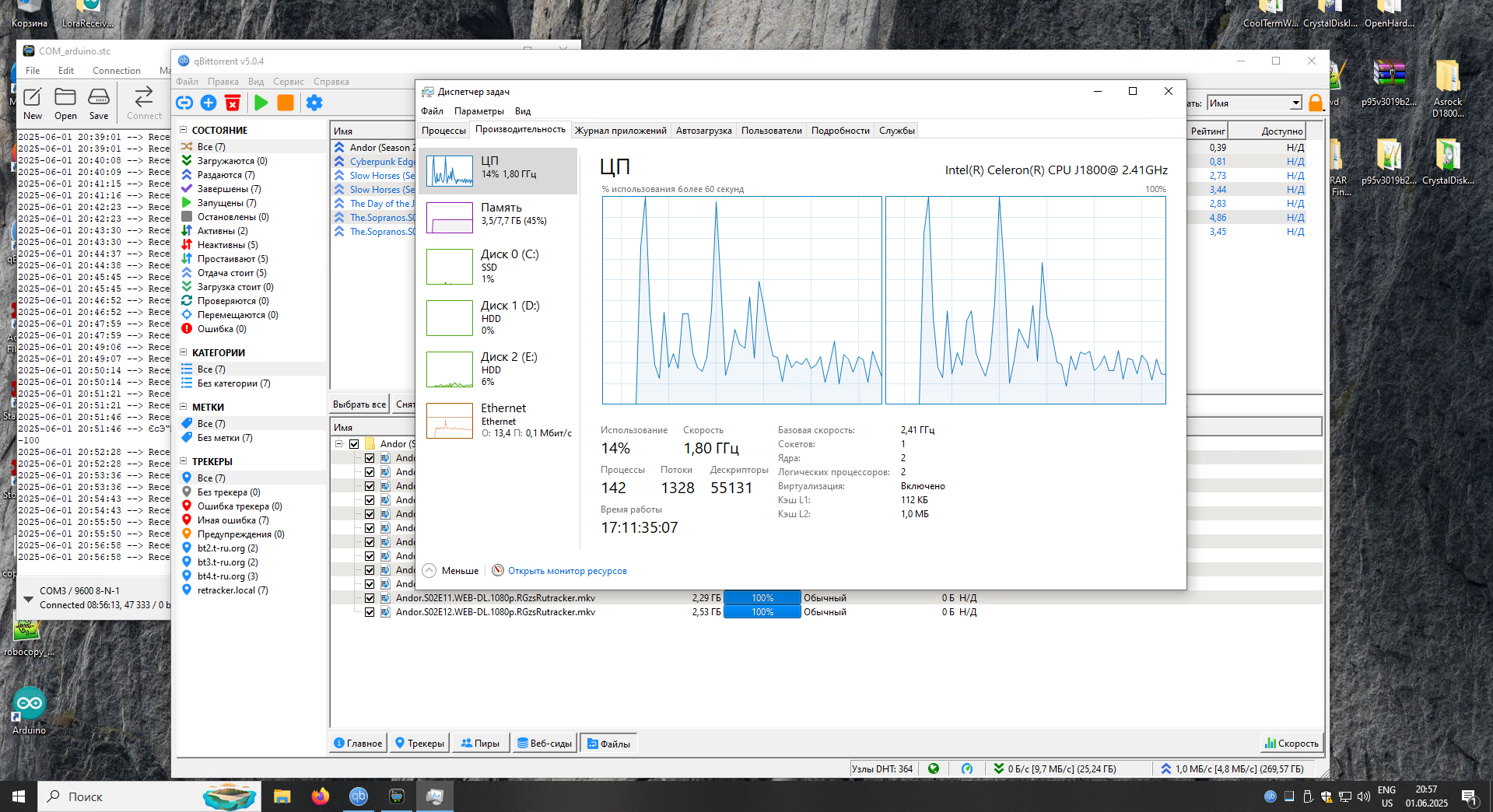Select Завершены (7) status filter
Image resolution: width=1493 pixels, height=812 pixels.
229,189
